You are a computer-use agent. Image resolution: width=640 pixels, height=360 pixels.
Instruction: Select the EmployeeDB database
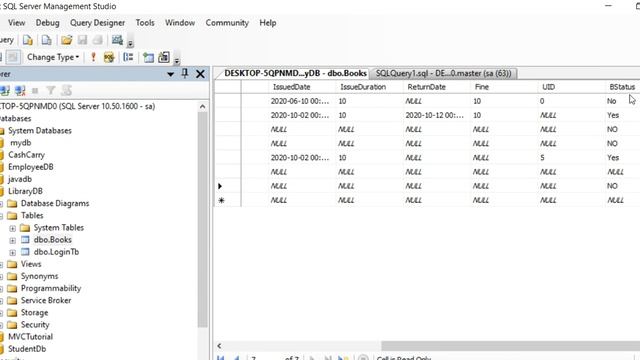pos(31,167)
